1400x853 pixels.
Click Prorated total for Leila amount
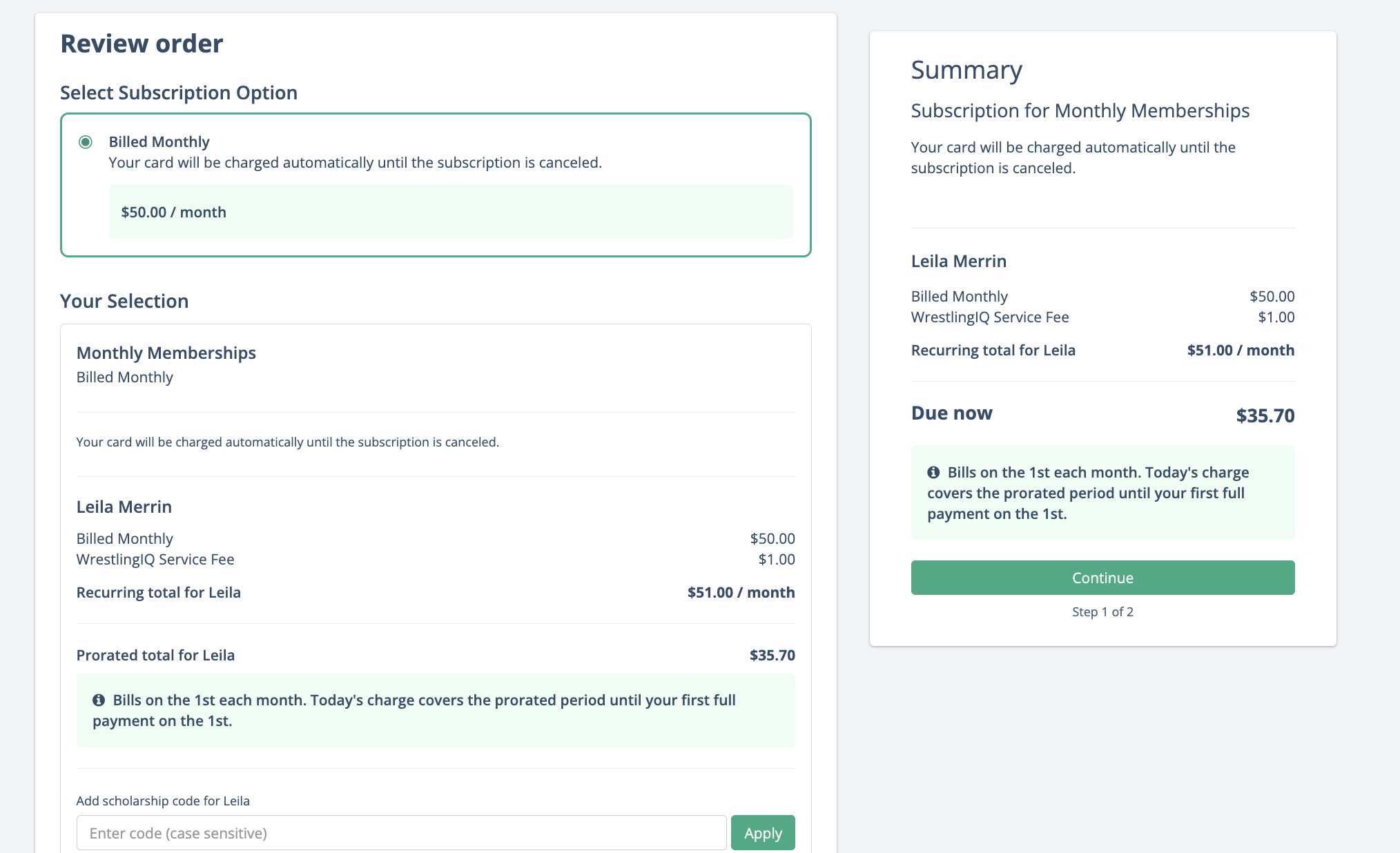tap(772, 655)
